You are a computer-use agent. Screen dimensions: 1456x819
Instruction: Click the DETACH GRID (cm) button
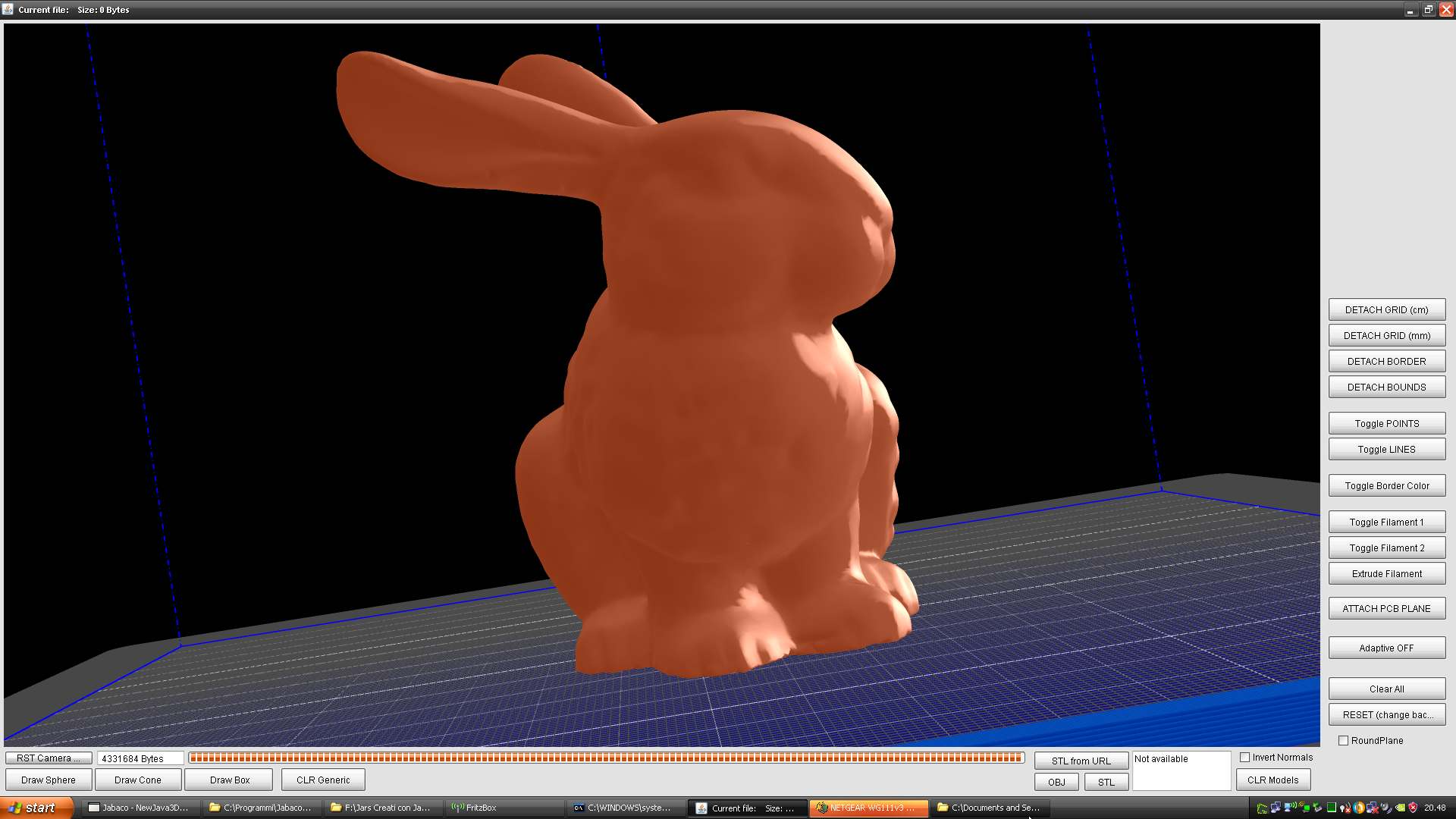pos(1386,309)
